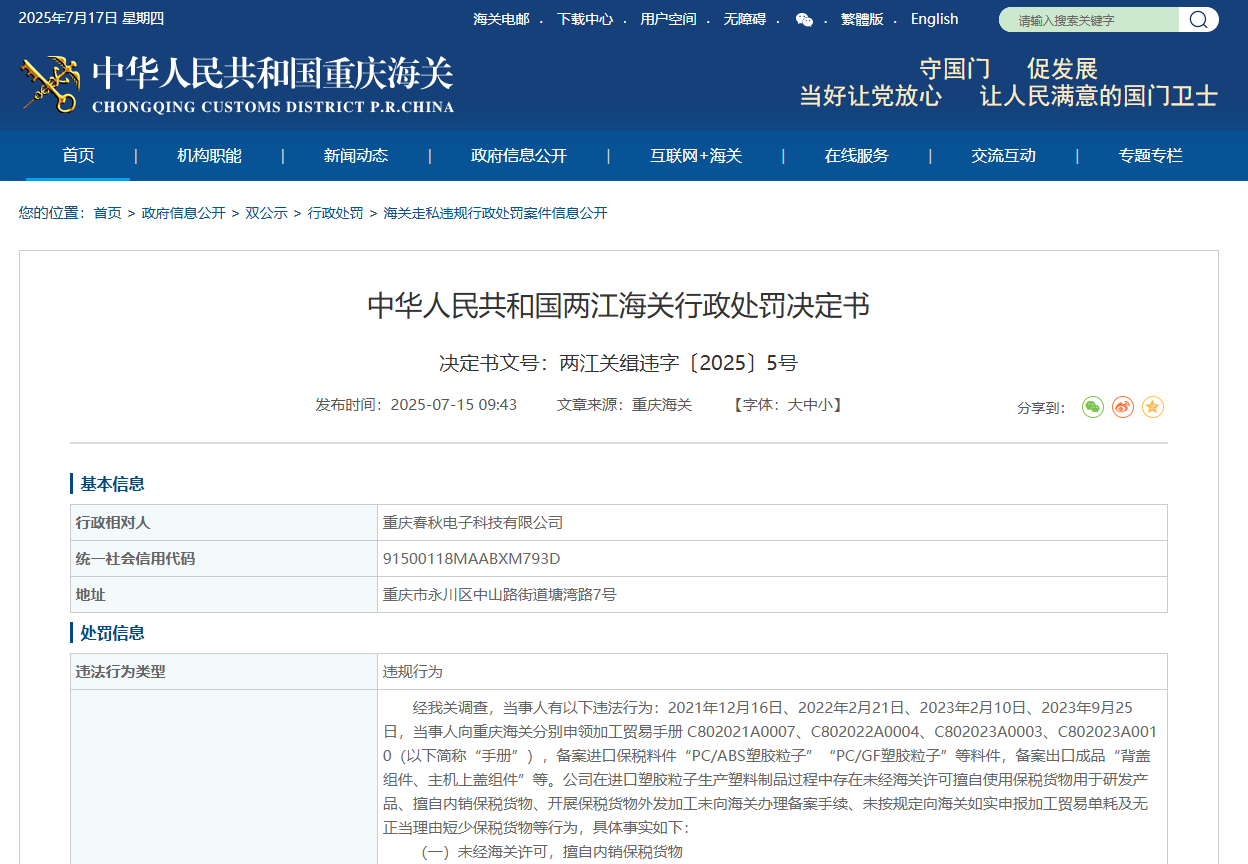Share to QZone star icon

pos(1153,407)
